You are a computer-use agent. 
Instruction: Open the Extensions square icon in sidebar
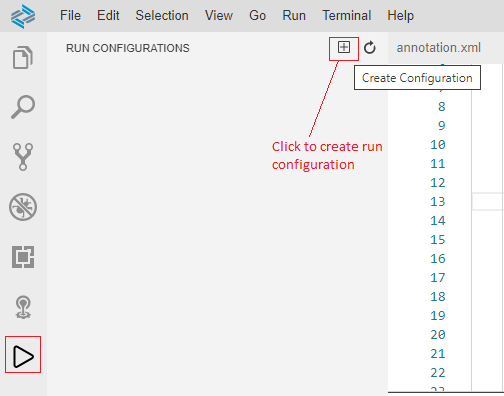pos(23,257)
